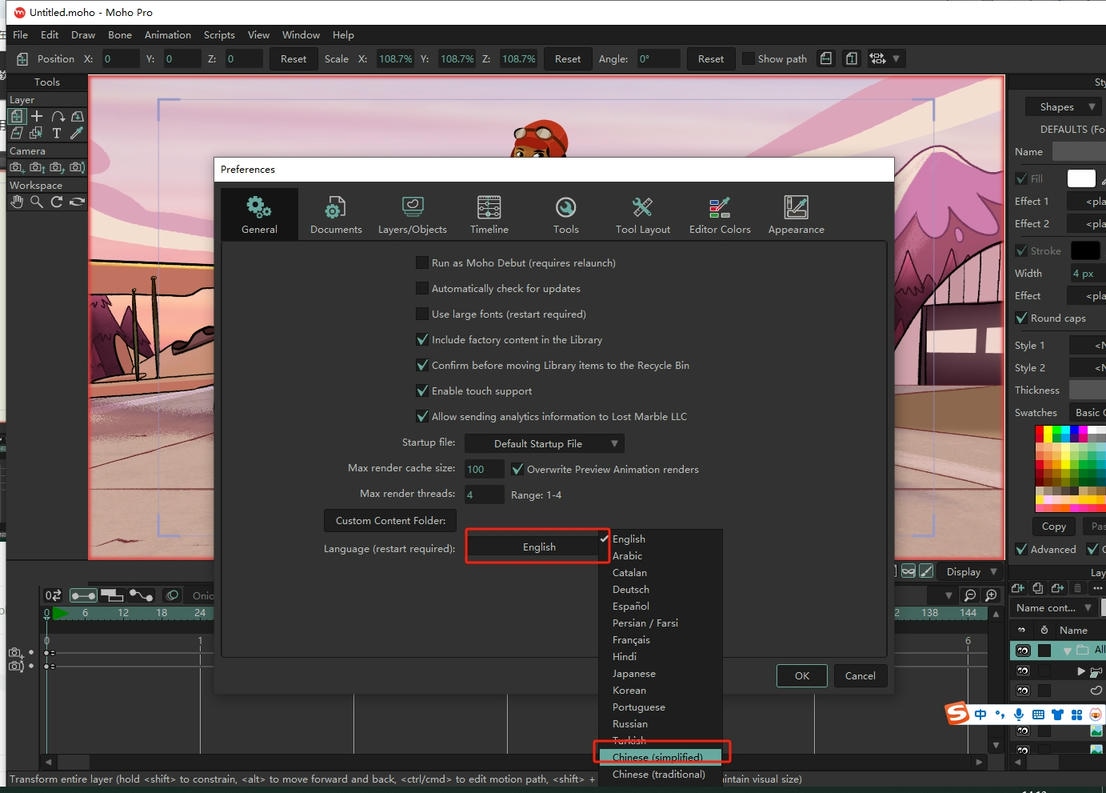Viewport: 1106px width, 793px height.
Task: Open the Scripts menu
Action: 219,35
